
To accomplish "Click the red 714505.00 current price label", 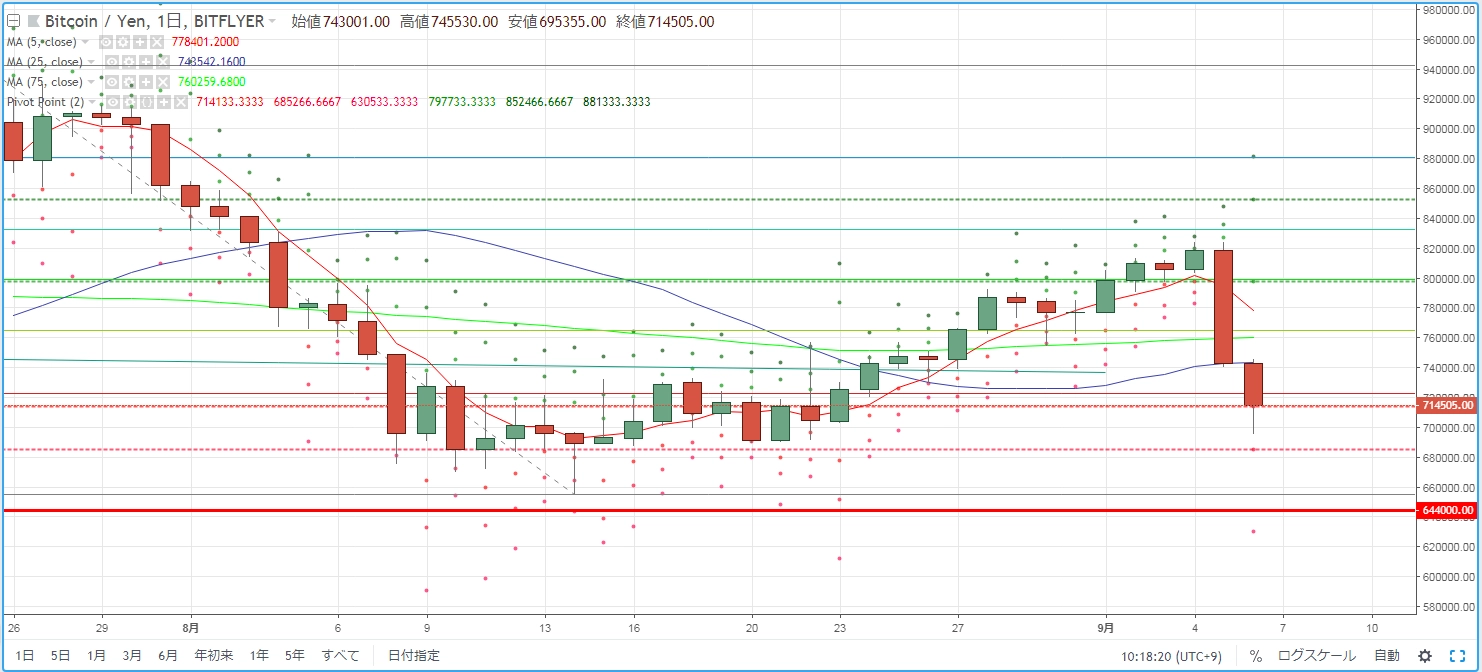I will click(x=1446, y=405).
